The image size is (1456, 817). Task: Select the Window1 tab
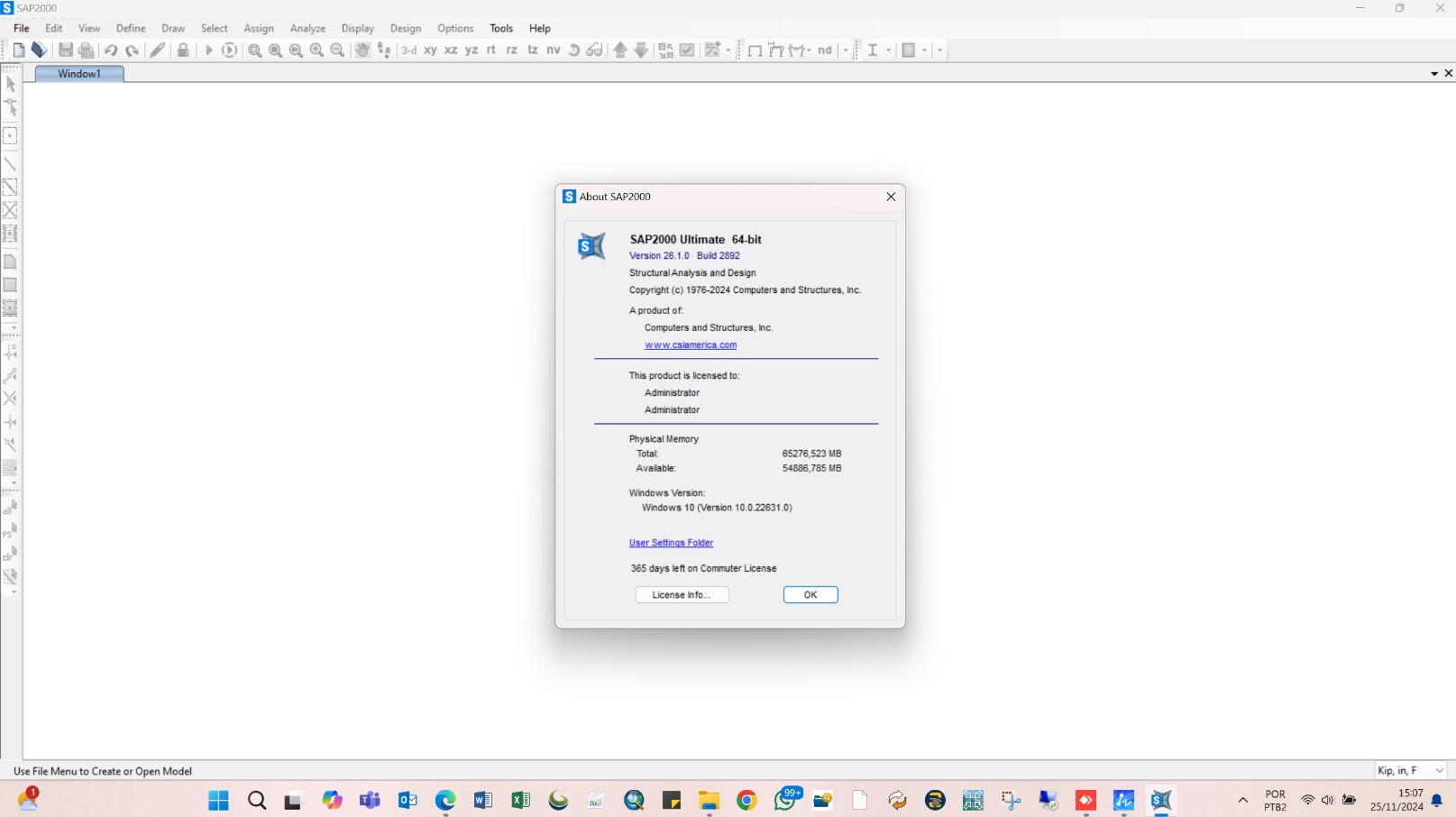79,74
